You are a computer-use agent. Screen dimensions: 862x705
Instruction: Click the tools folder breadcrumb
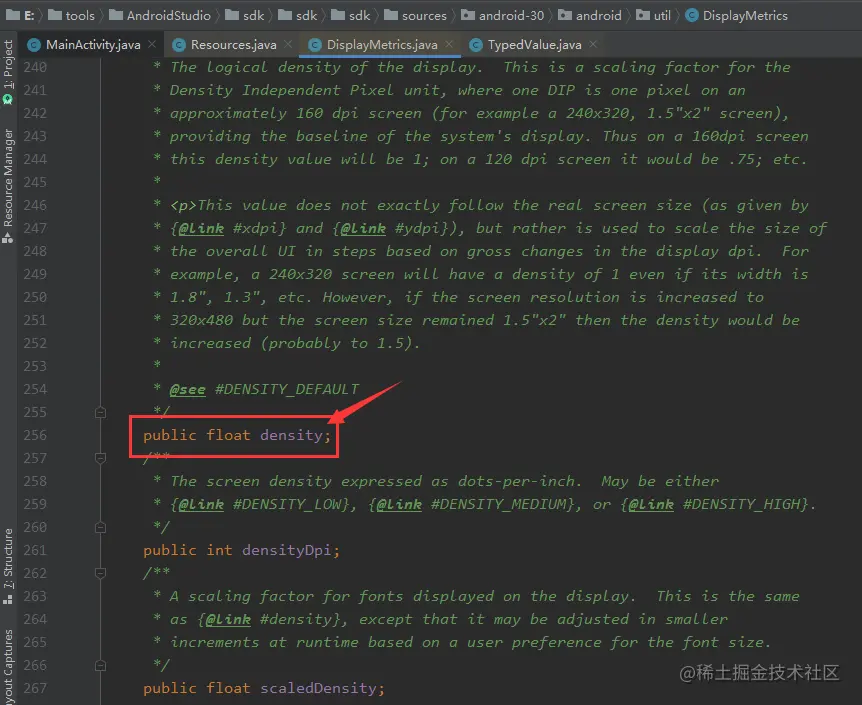(x=71, y=15)
